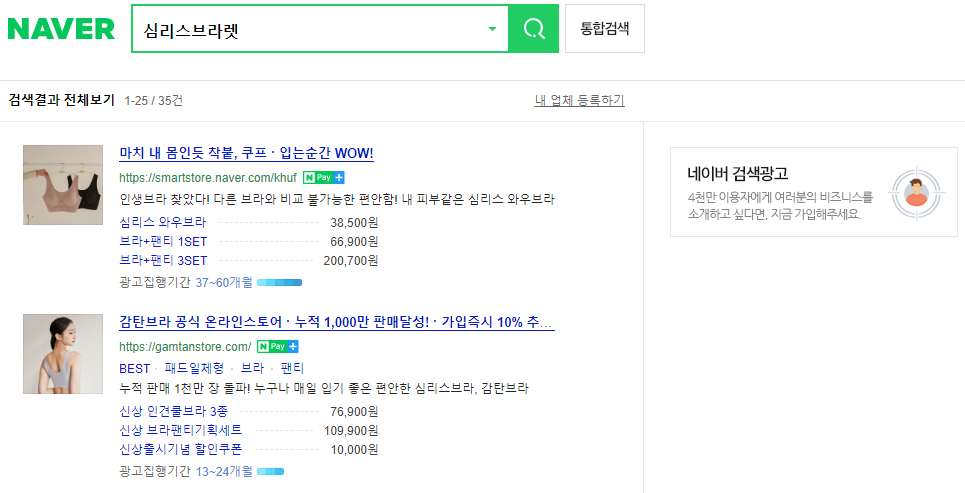The width and height of the screenshot is (965, 493).
Task: Click the ad period bar beside 37~60개월
Action: pos(279,283)
